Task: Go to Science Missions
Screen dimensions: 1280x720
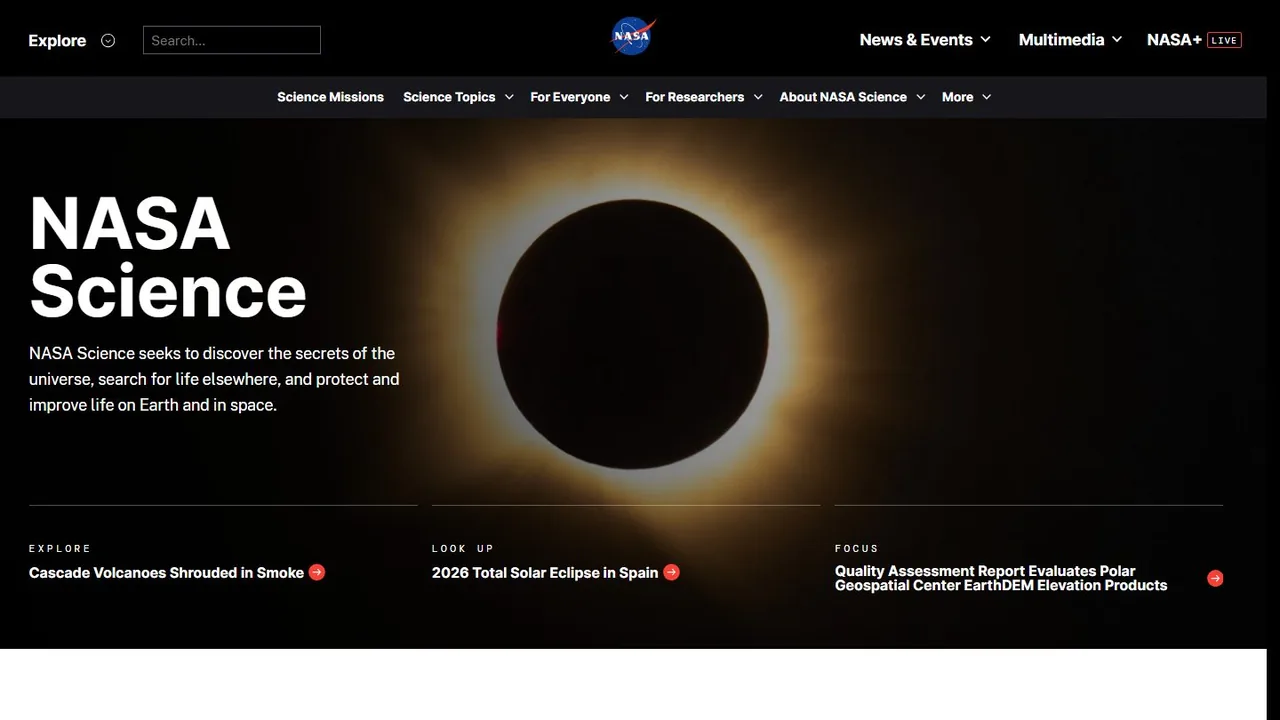Action: click(x=330, y=97)
